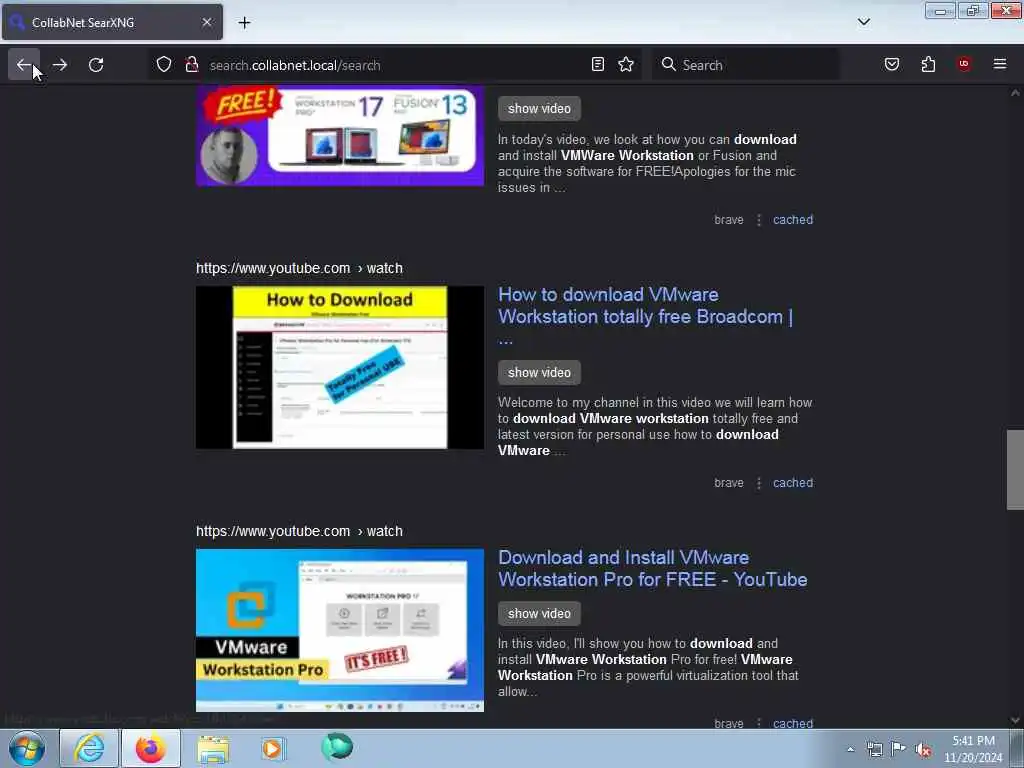The height and width of the screenshot is (768, 1024).
Task: Open the Pocket save icon
Action: click(x=892, y=65)
